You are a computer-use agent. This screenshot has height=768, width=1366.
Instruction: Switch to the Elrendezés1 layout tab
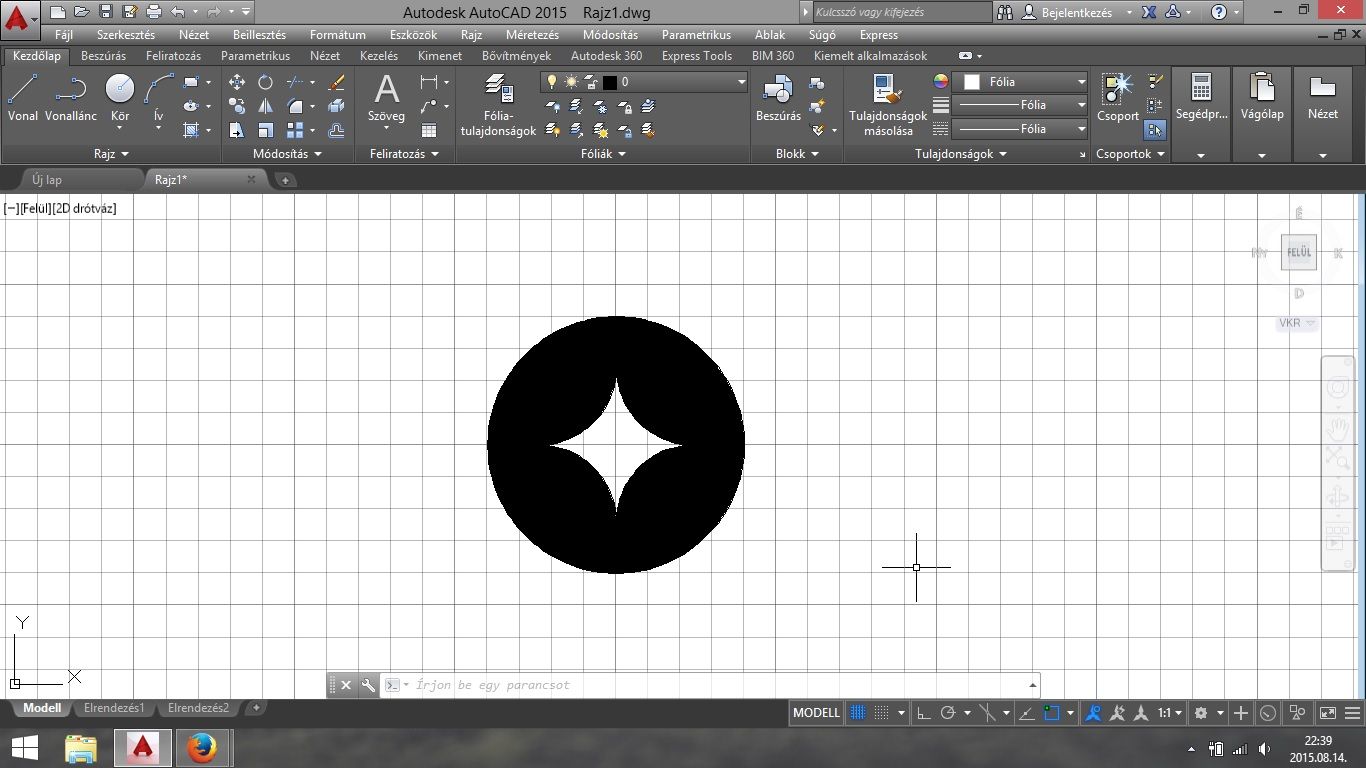tap(114, 708)
